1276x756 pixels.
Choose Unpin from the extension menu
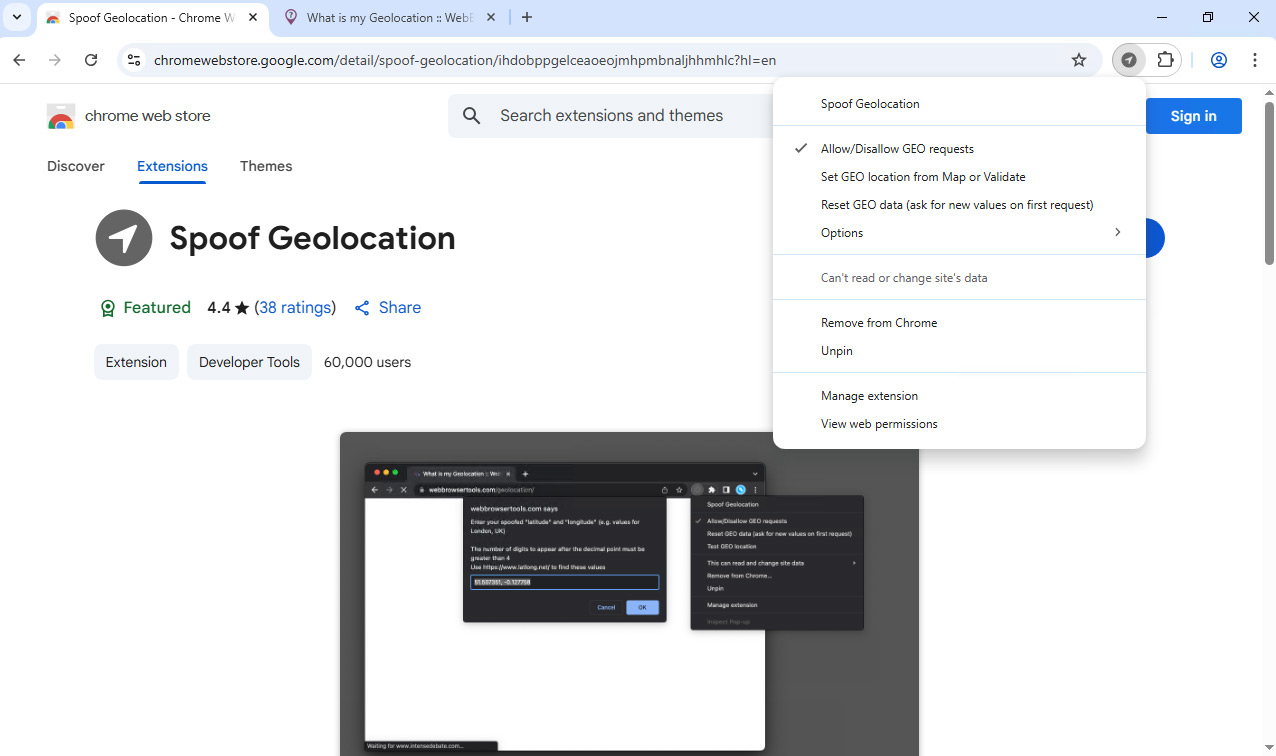(x=959, y=351)
